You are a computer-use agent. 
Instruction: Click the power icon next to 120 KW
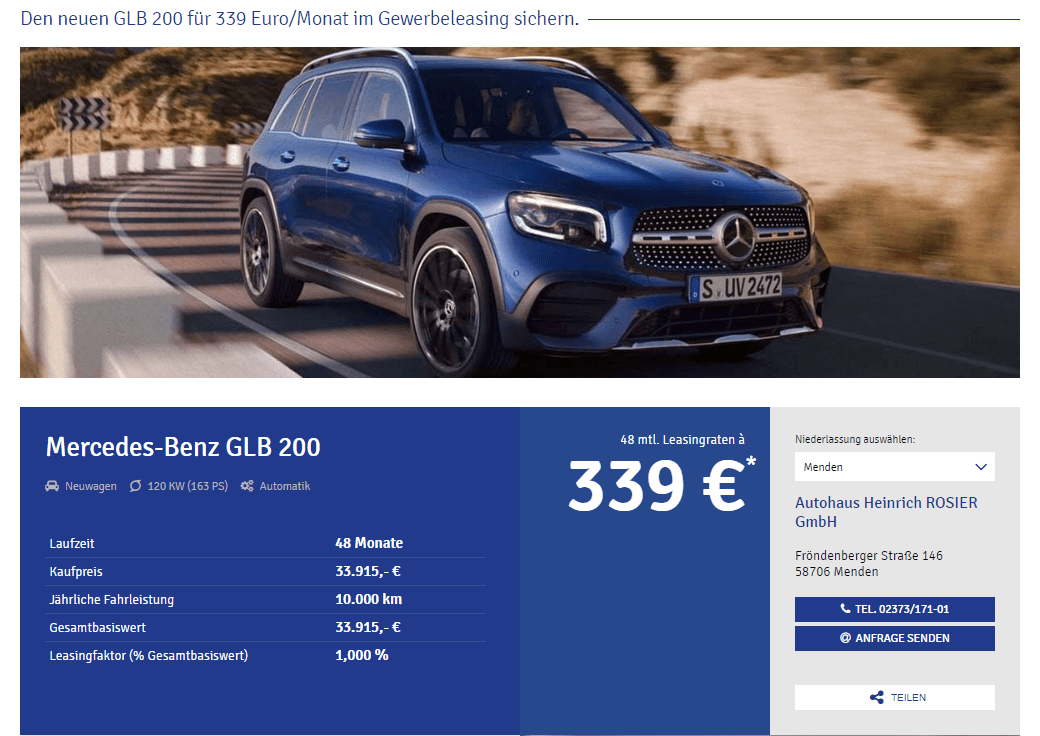pyautogui.click(x=135, y=486)
